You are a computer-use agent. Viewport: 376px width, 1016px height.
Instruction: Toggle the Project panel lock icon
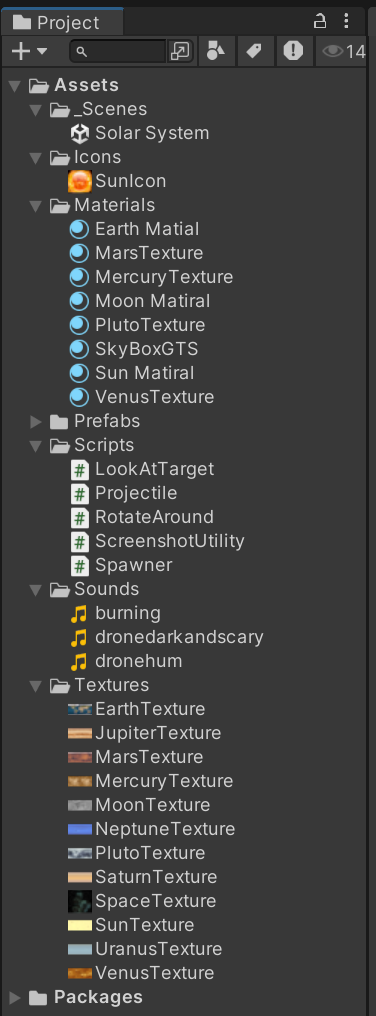pos(320,21)
